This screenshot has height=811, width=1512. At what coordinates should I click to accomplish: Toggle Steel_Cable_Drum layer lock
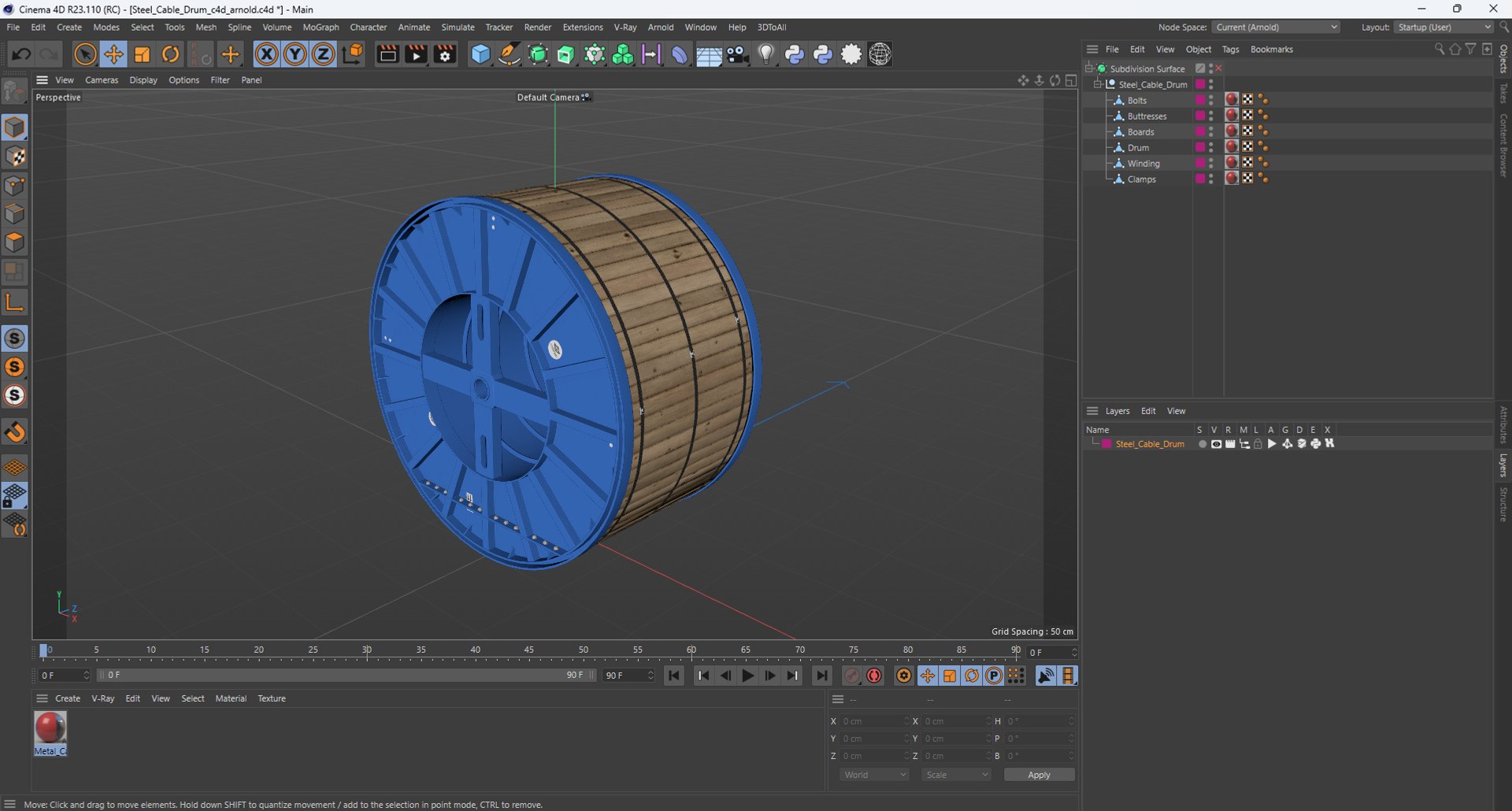(1258, 444)
